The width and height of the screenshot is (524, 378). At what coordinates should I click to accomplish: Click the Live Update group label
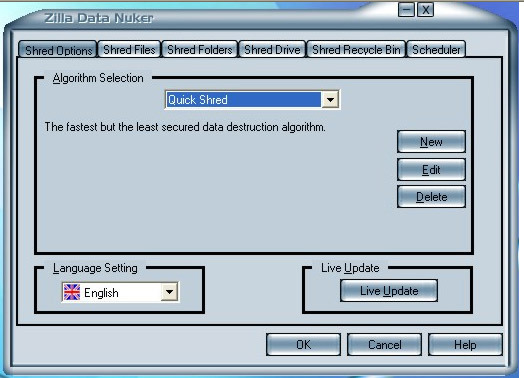click(350, 268)
